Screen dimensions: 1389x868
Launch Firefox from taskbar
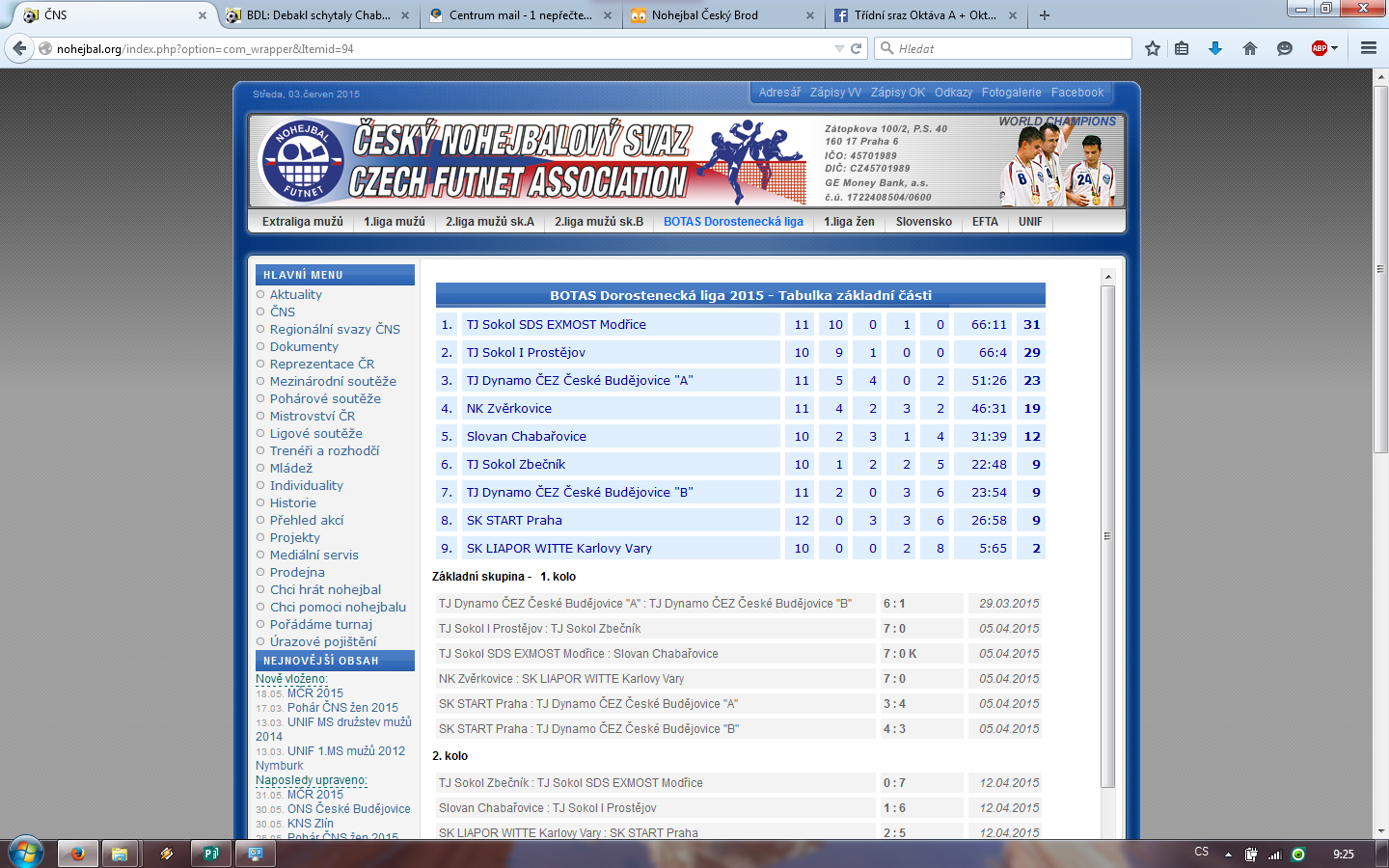coord(77,854)
